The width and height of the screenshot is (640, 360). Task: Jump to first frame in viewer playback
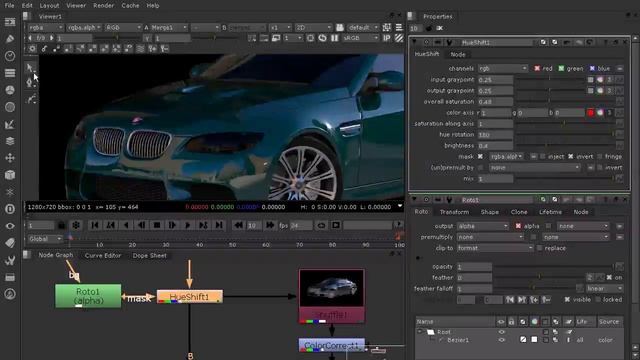(95, 225)
